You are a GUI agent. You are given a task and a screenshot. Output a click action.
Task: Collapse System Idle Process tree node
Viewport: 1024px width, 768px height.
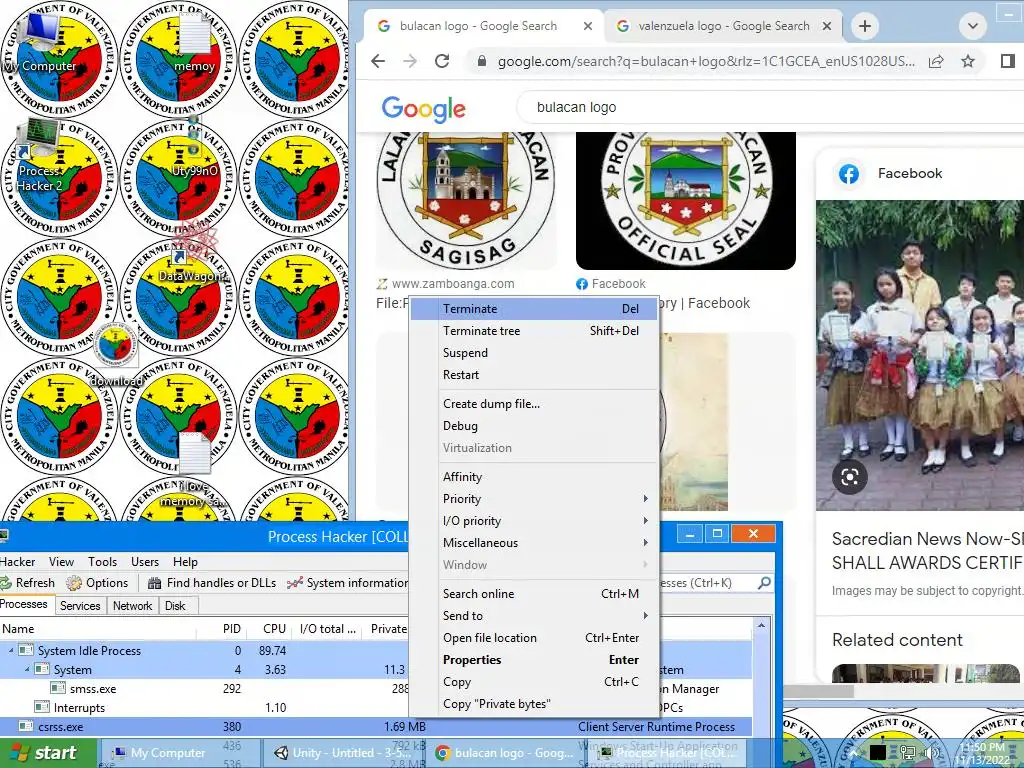click(x=11, y=650)
